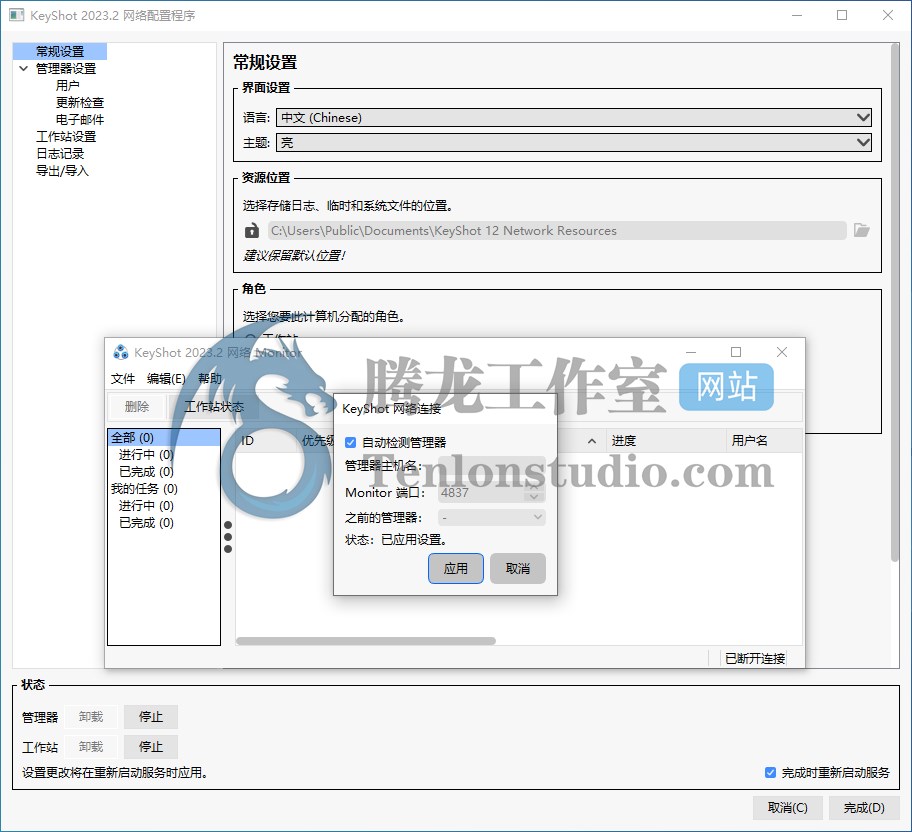The width and height of the screenshot is (912, 832).
Task: Click the lock icon beside resource path
Action: (251, 231)
